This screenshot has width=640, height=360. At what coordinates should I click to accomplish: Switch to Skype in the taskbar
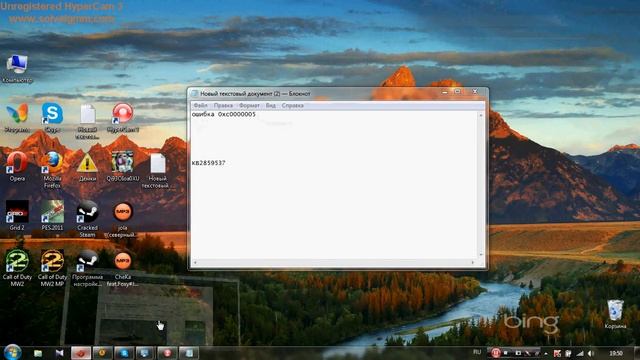point(124,353)
